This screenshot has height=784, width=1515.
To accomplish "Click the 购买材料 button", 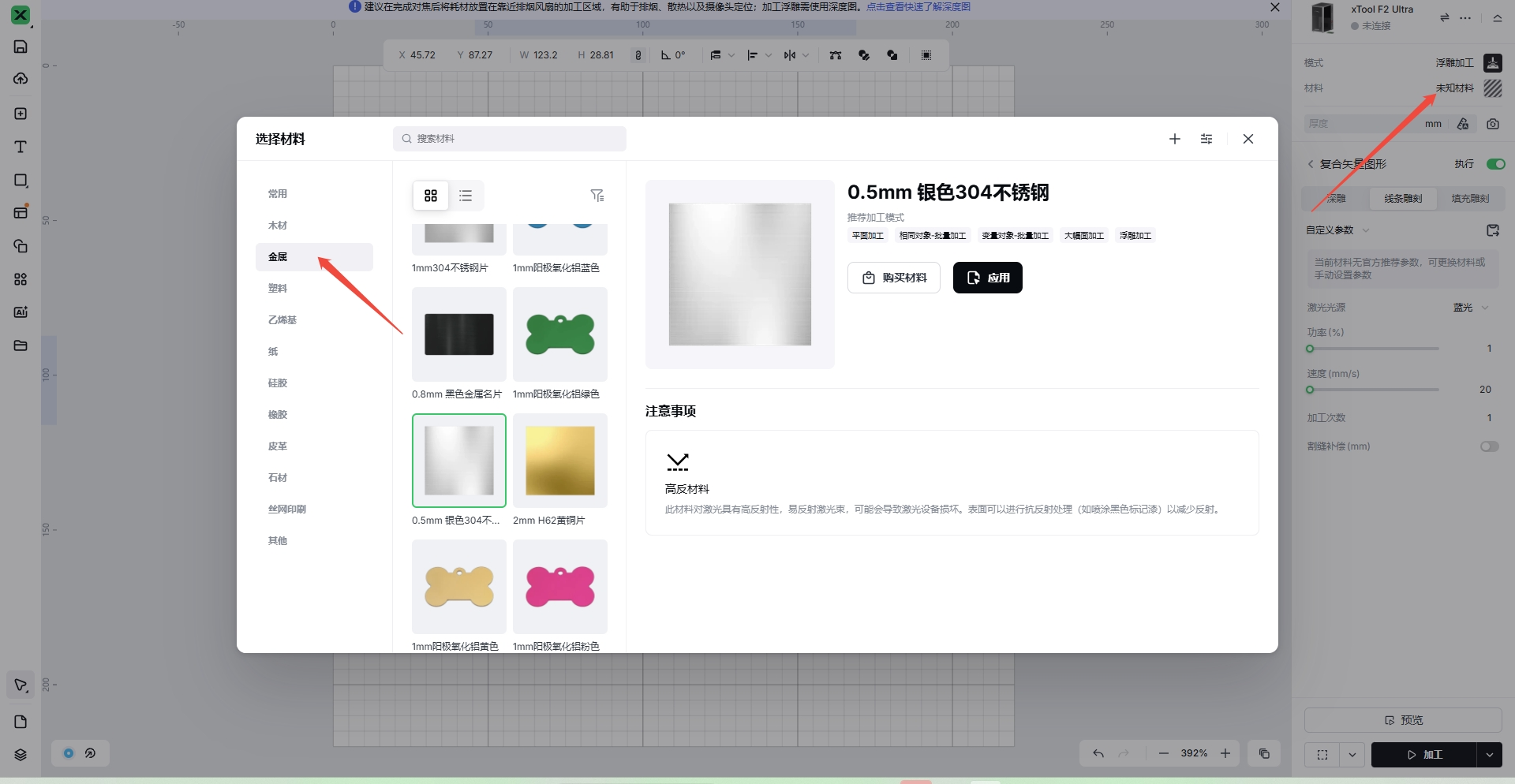I will (x=893, y=278).
